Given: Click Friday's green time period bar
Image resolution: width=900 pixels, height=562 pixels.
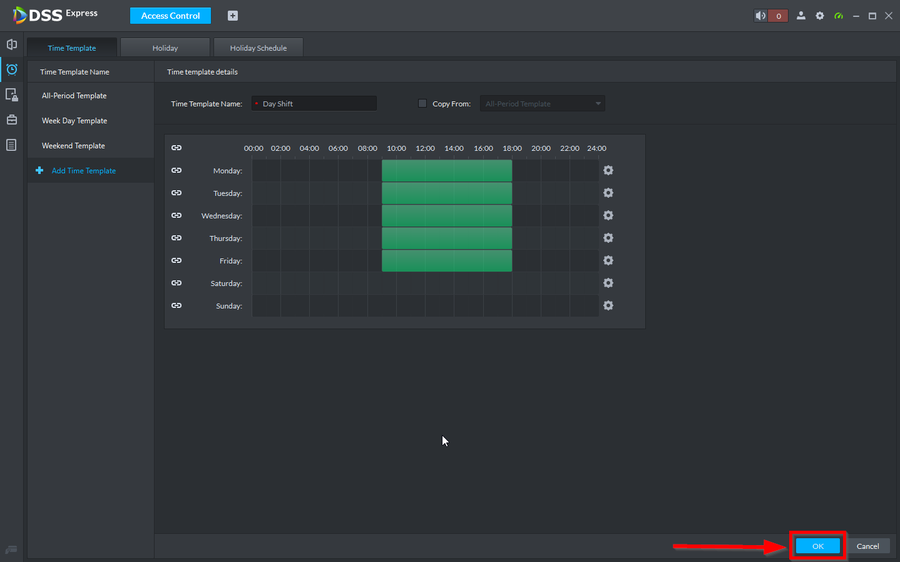Looking at the screenshot, I should click(447, 261).
